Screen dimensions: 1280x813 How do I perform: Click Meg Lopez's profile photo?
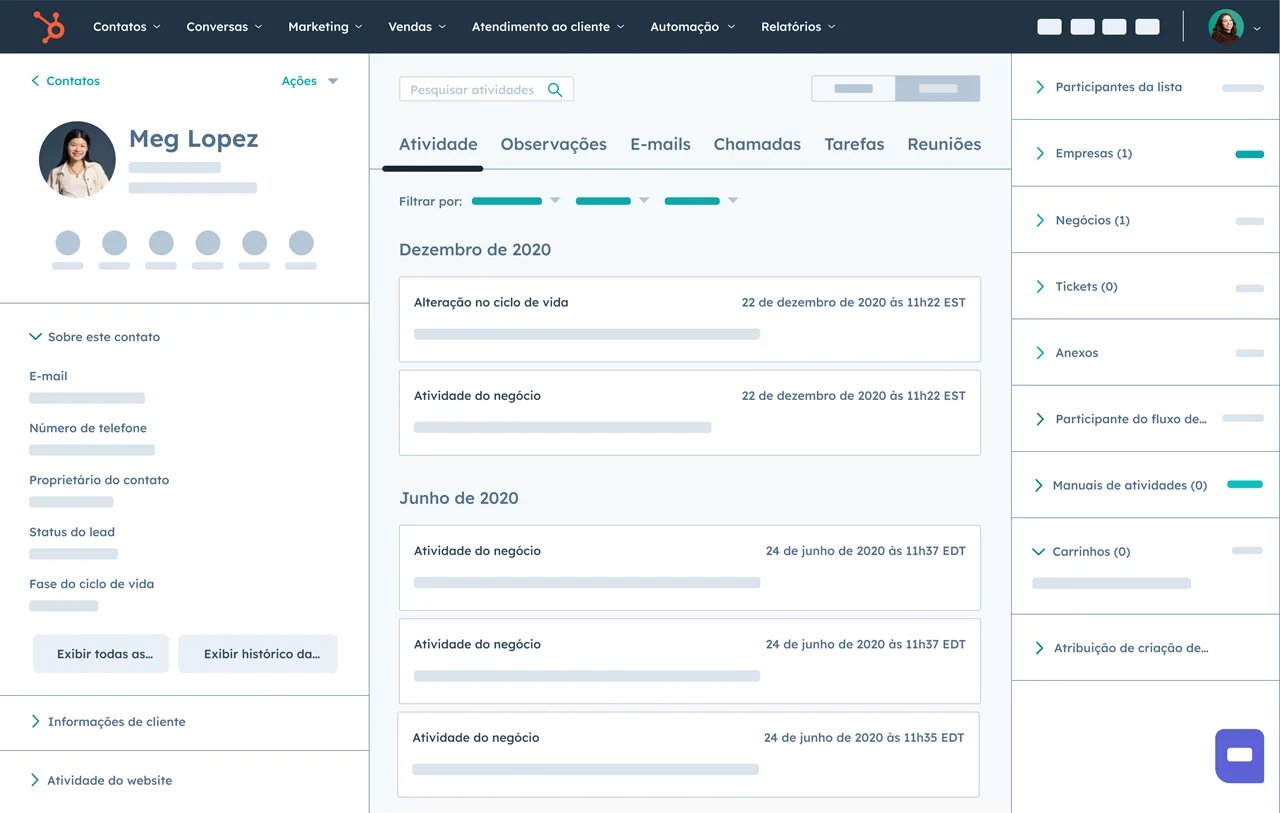pyautogui.click(x=77, y=158)
